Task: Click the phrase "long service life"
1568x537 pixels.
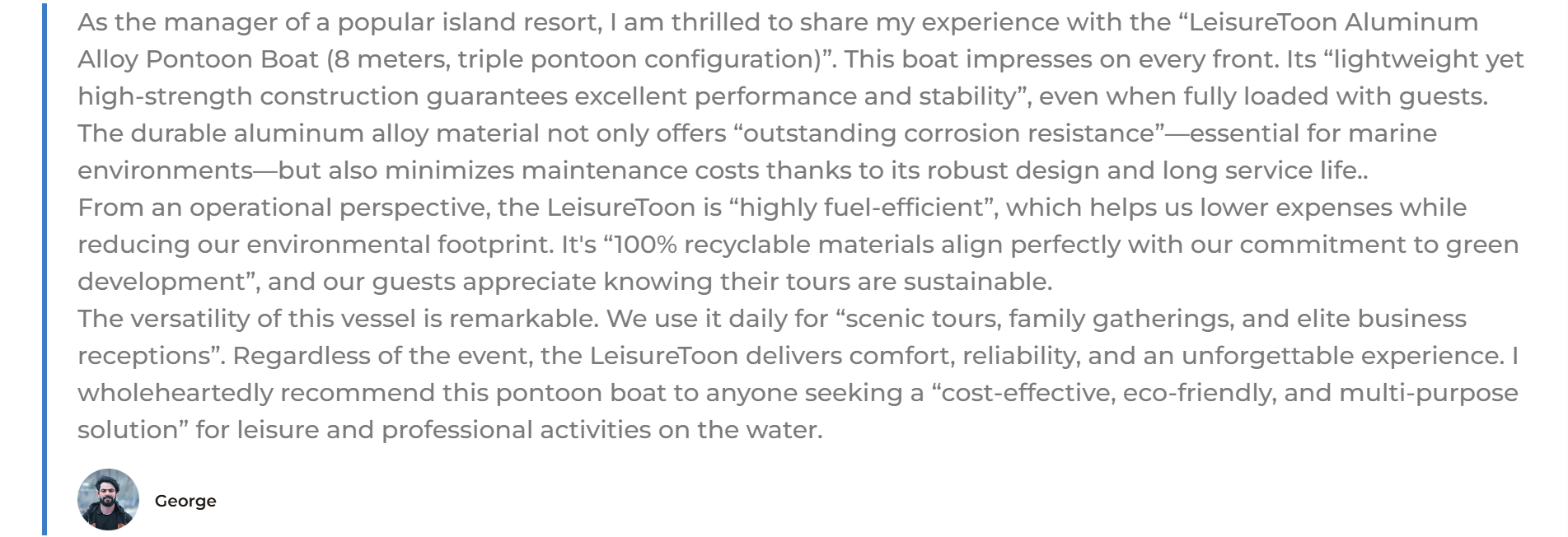Action: point(1259,170)
